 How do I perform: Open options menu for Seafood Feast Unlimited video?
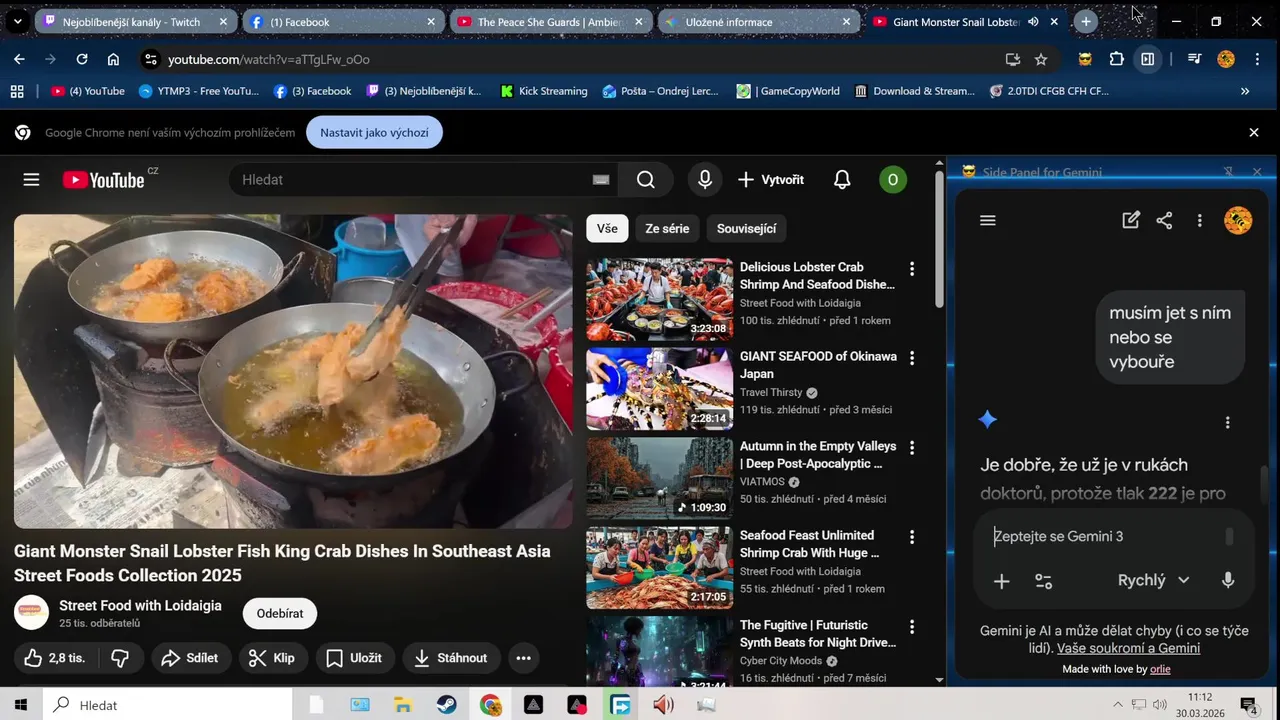911,537
